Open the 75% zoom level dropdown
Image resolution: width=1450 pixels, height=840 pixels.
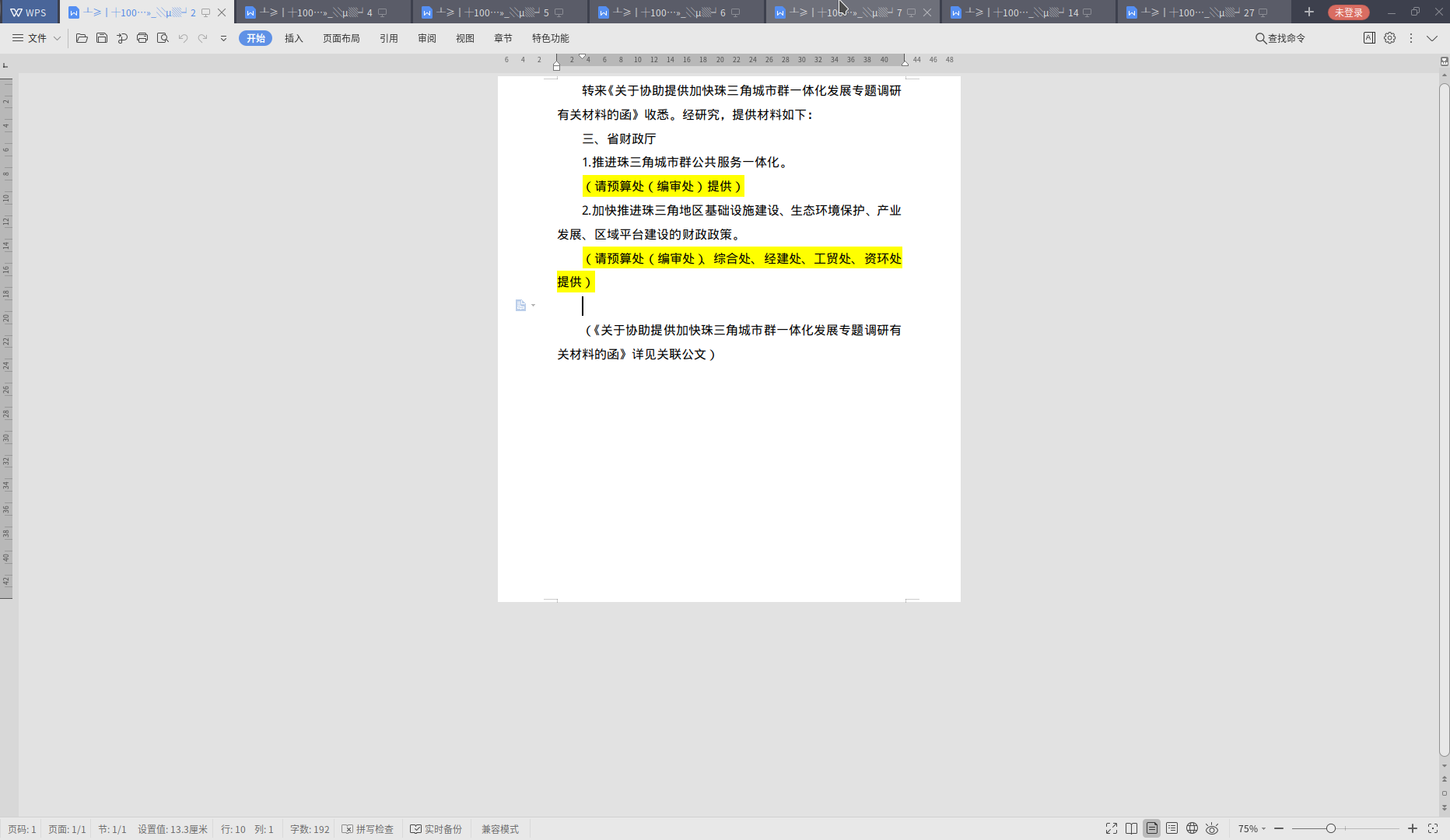[1252, 829]
